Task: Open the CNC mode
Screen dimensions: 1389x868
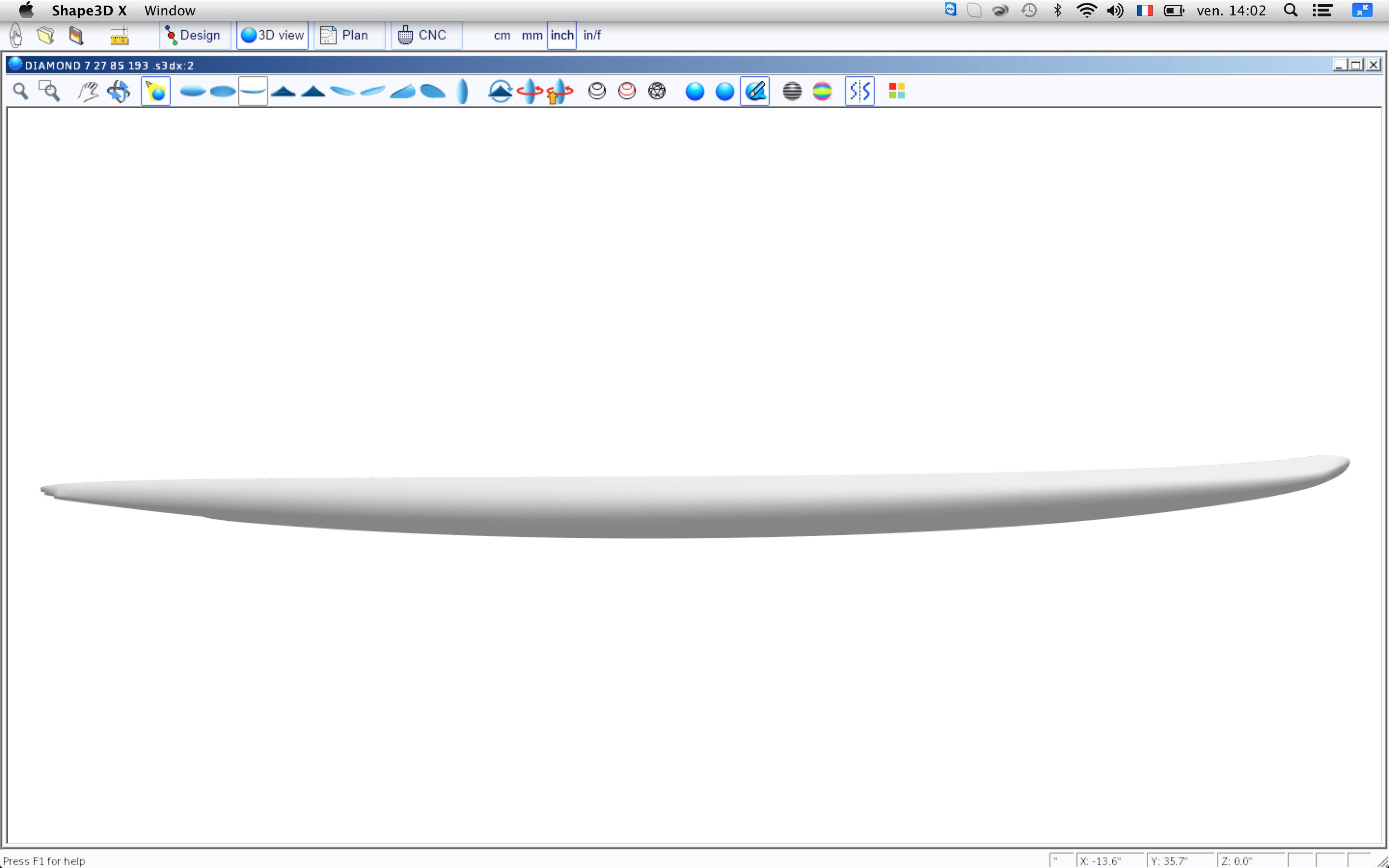Action: (x=423, y=35)
